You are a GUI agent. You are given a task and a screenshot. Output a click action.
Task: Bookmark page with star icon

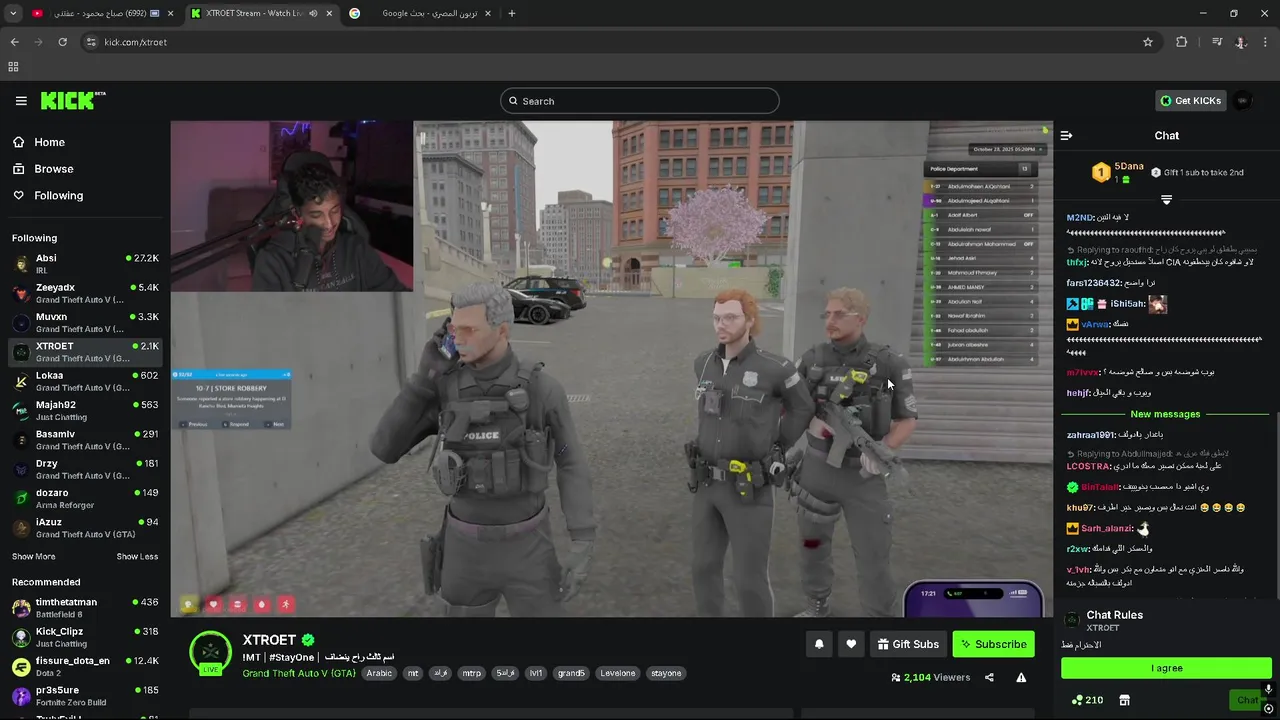pos(1148,42)
